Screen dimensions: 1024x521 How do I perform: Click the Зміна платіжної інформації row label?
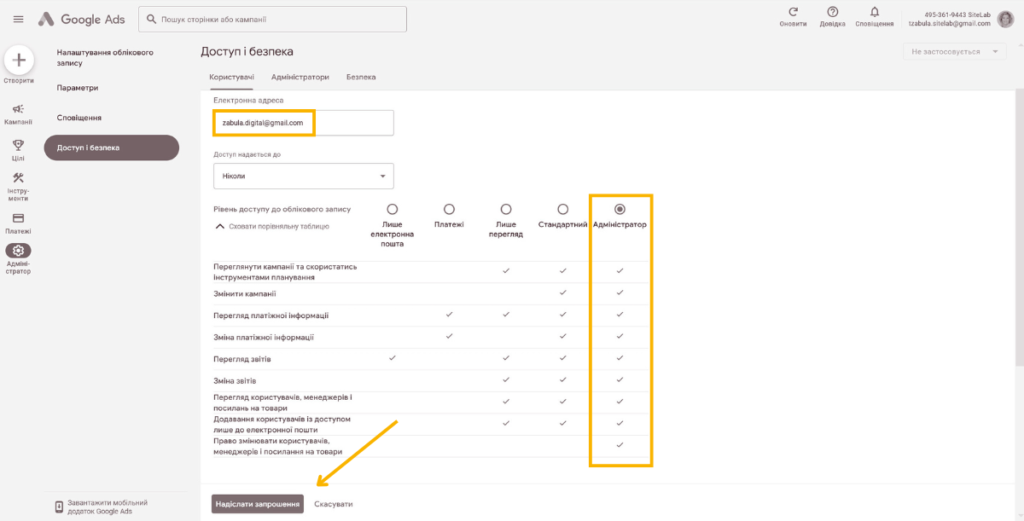[x=263, y=338]
